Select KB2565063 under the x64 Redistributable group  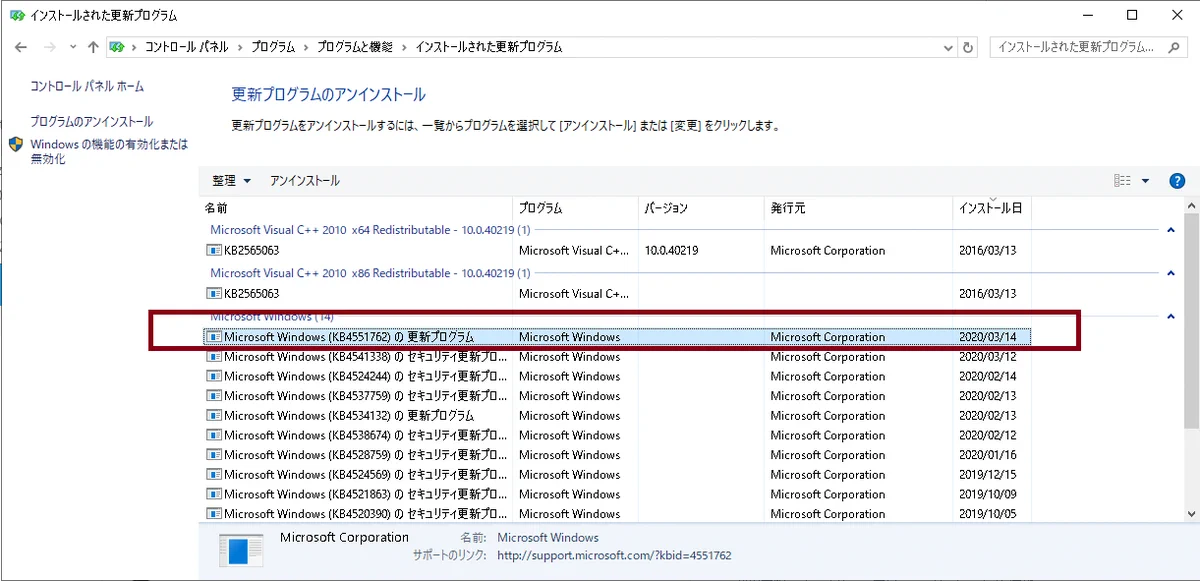click(x=617, y=251)
